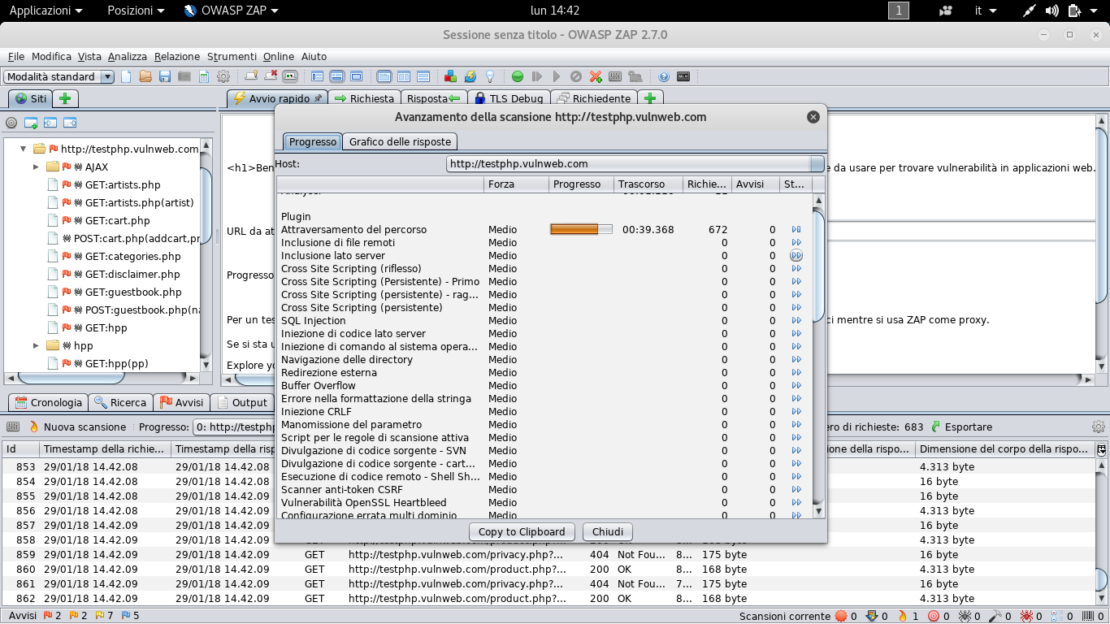Click the circular target icon above Sites tree
The image size is (1110, 624).
12,123
